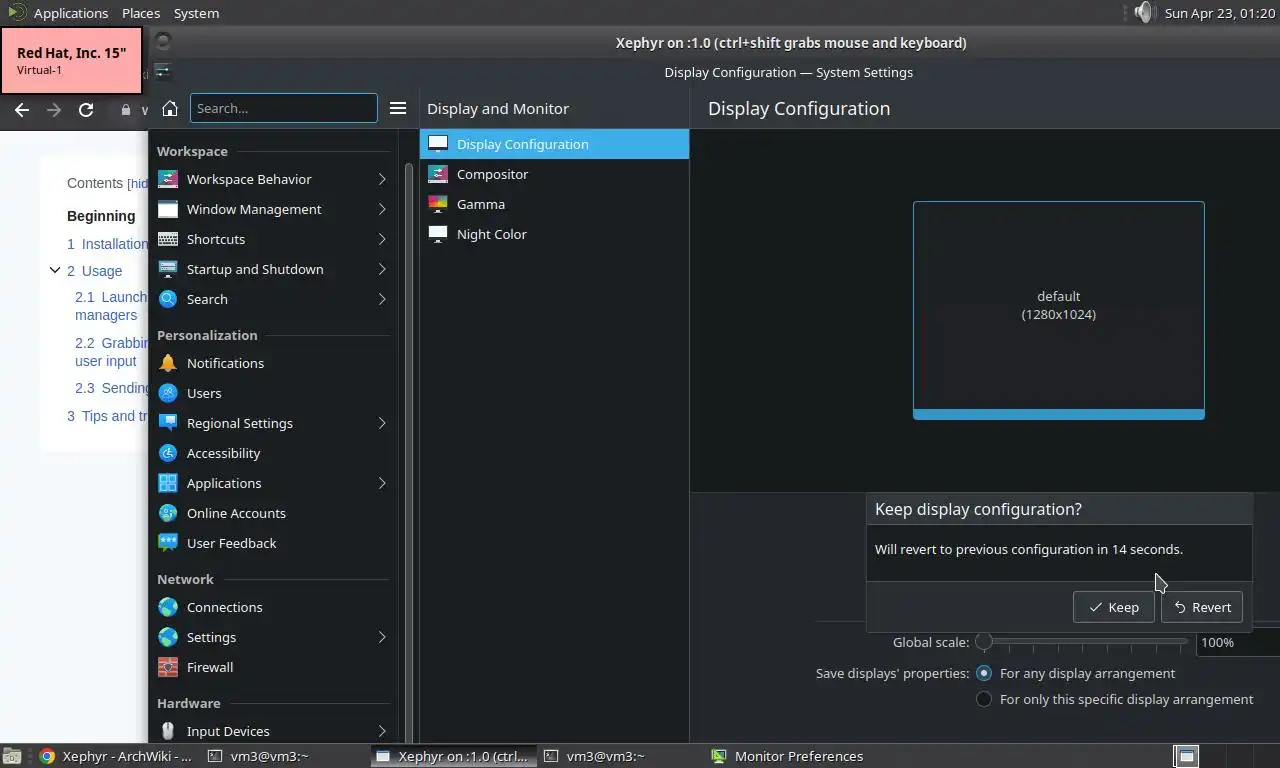1280x768 pixels.
Task: Expand Startup and Shutdown submenu arrow
Action: (x=382, y=269)
